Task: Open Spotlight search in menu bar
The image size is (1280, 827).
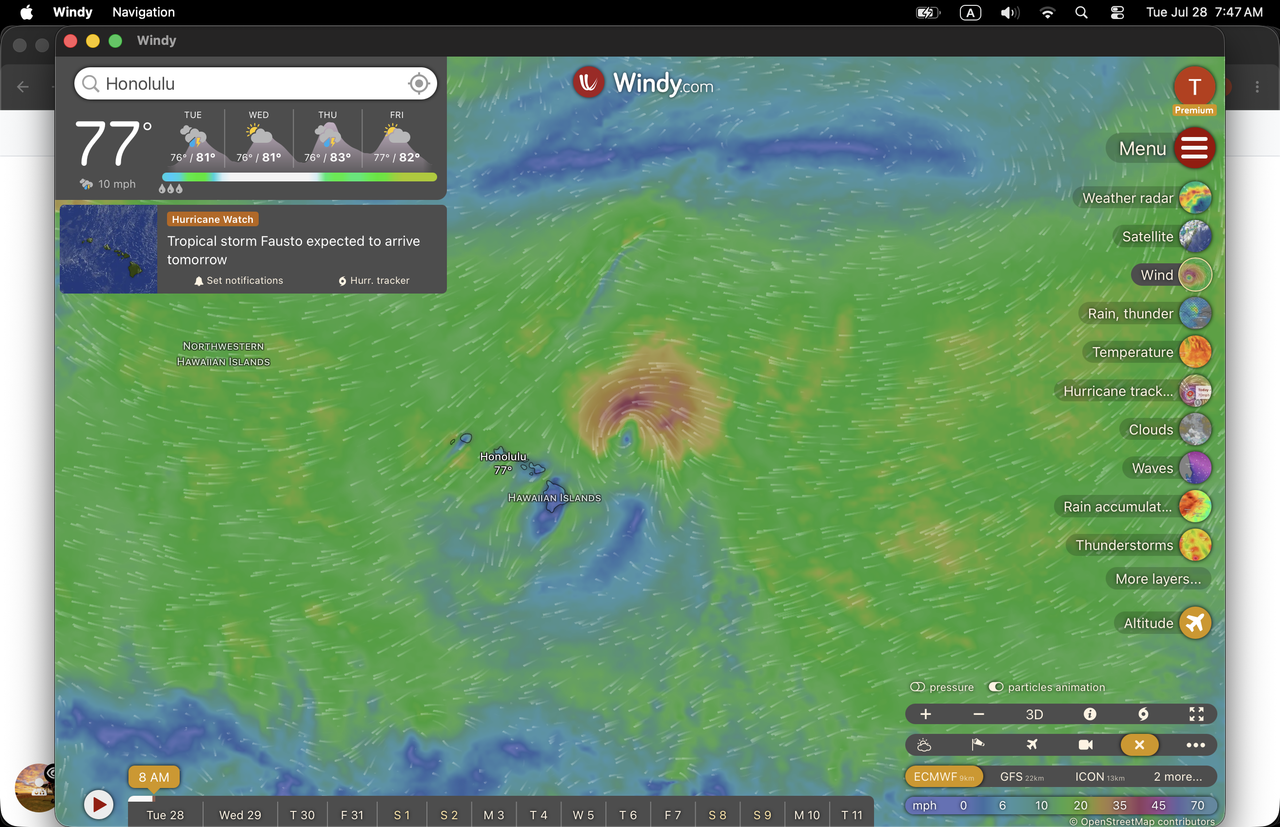Action: click(1081, 12)
